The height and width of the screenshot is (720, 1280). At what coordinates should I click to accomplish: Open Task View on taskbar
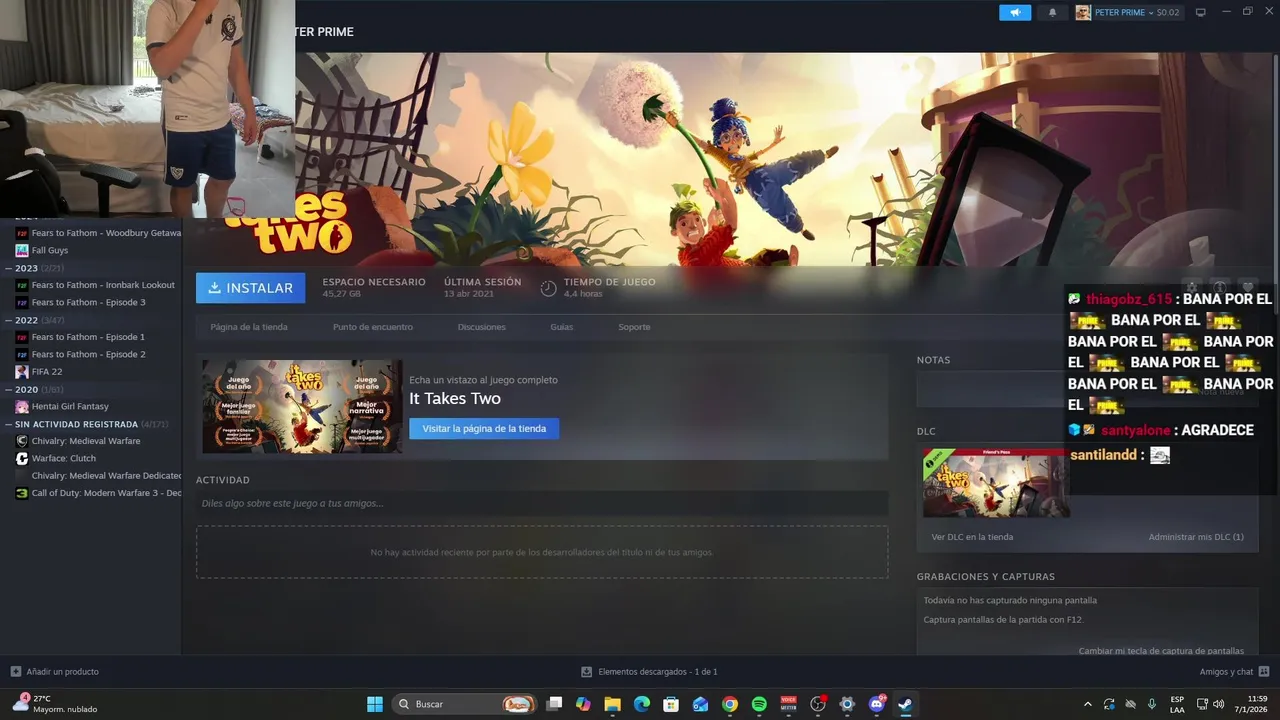click(554, 704)
